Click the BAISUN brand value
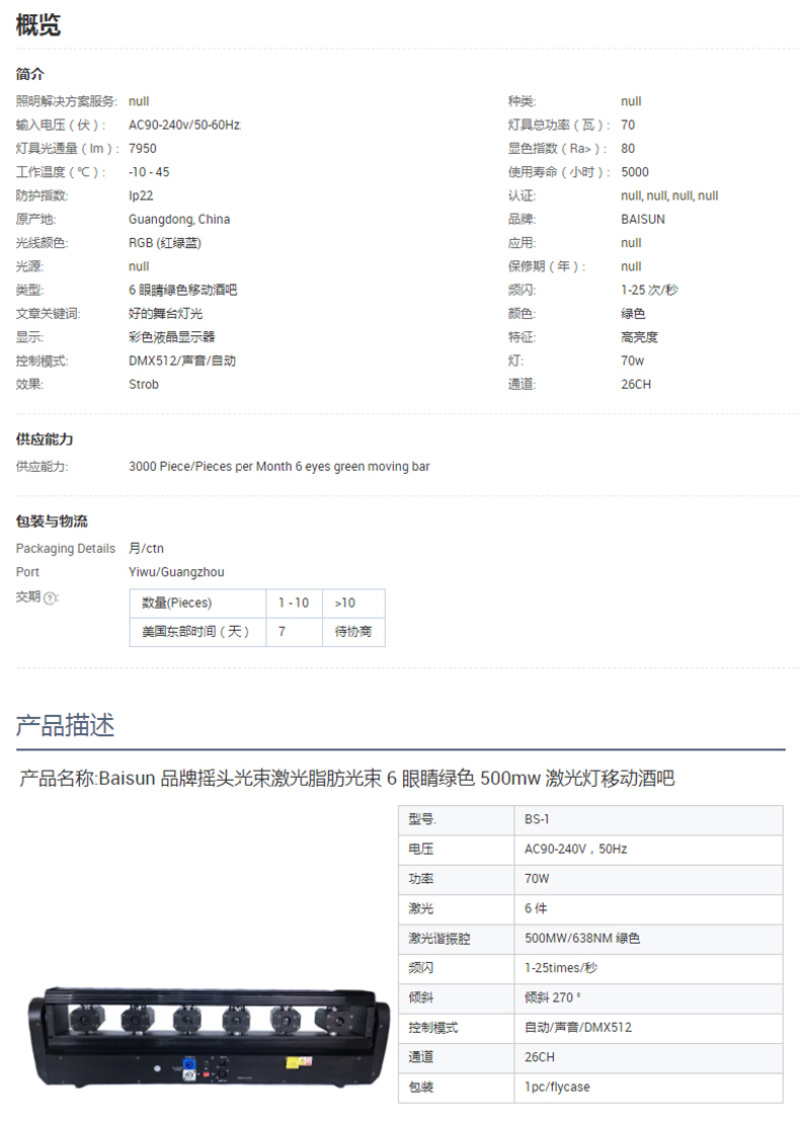The image size is (800, 1122). [642, 219]
